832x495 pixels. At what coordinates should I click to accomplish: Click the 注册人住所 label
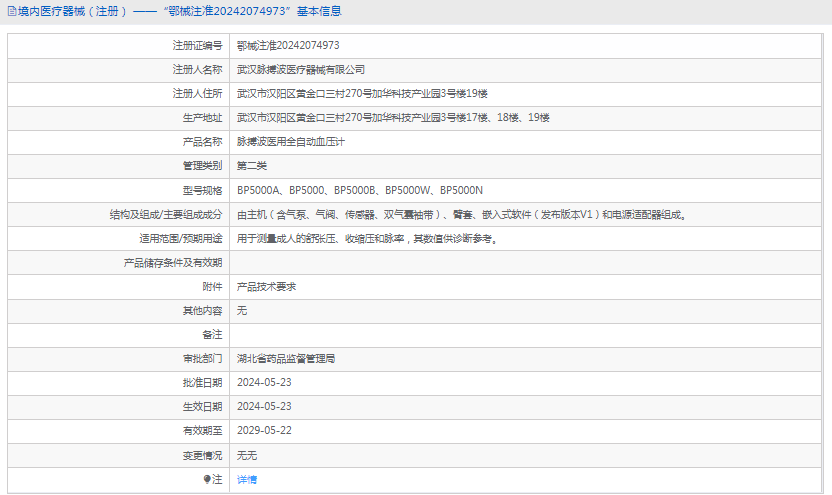[197, 94]
